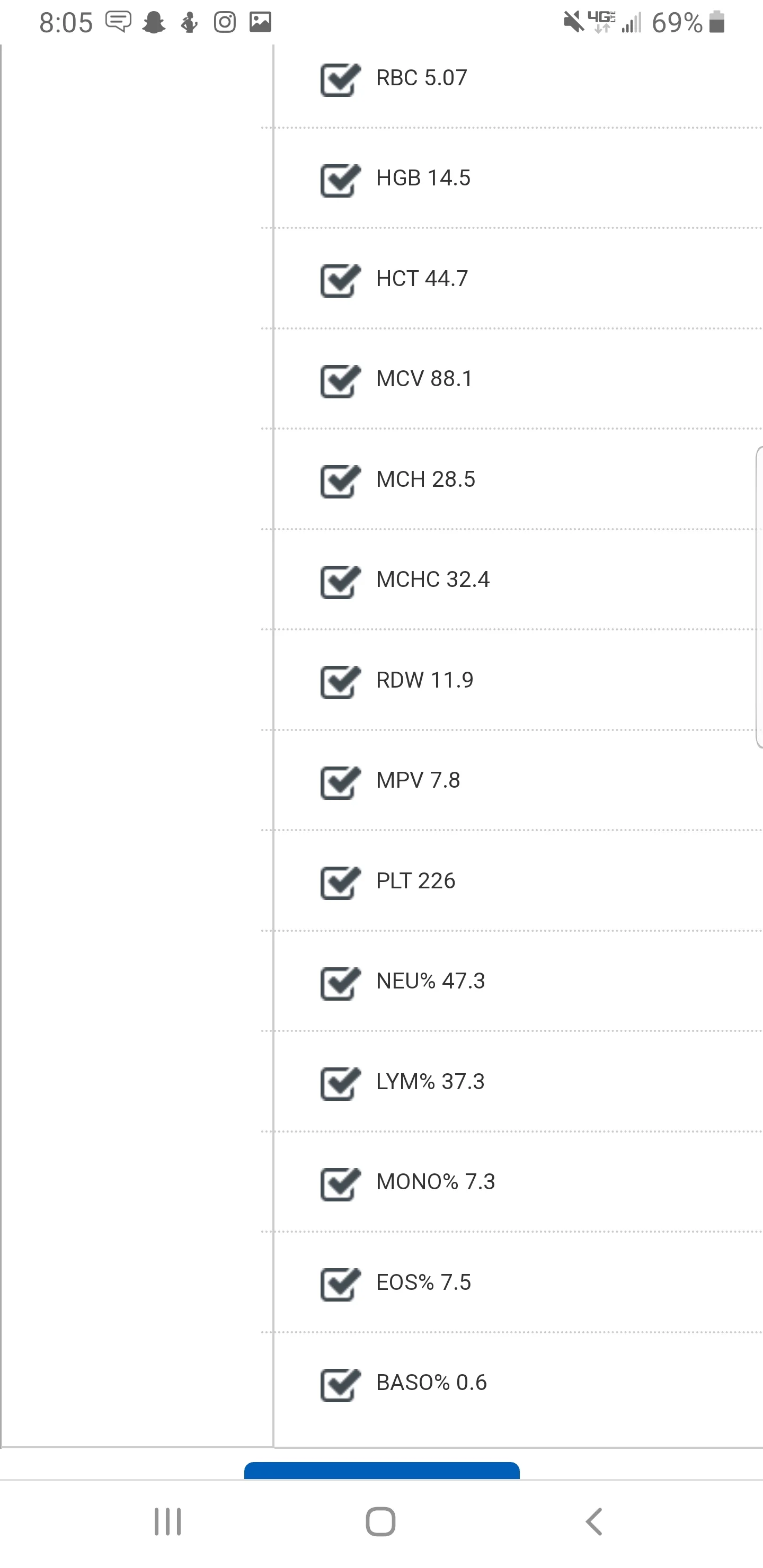763x1568 pixels.
Task: Tap the Instagram notification icon
Action: (x=225, y=23)
